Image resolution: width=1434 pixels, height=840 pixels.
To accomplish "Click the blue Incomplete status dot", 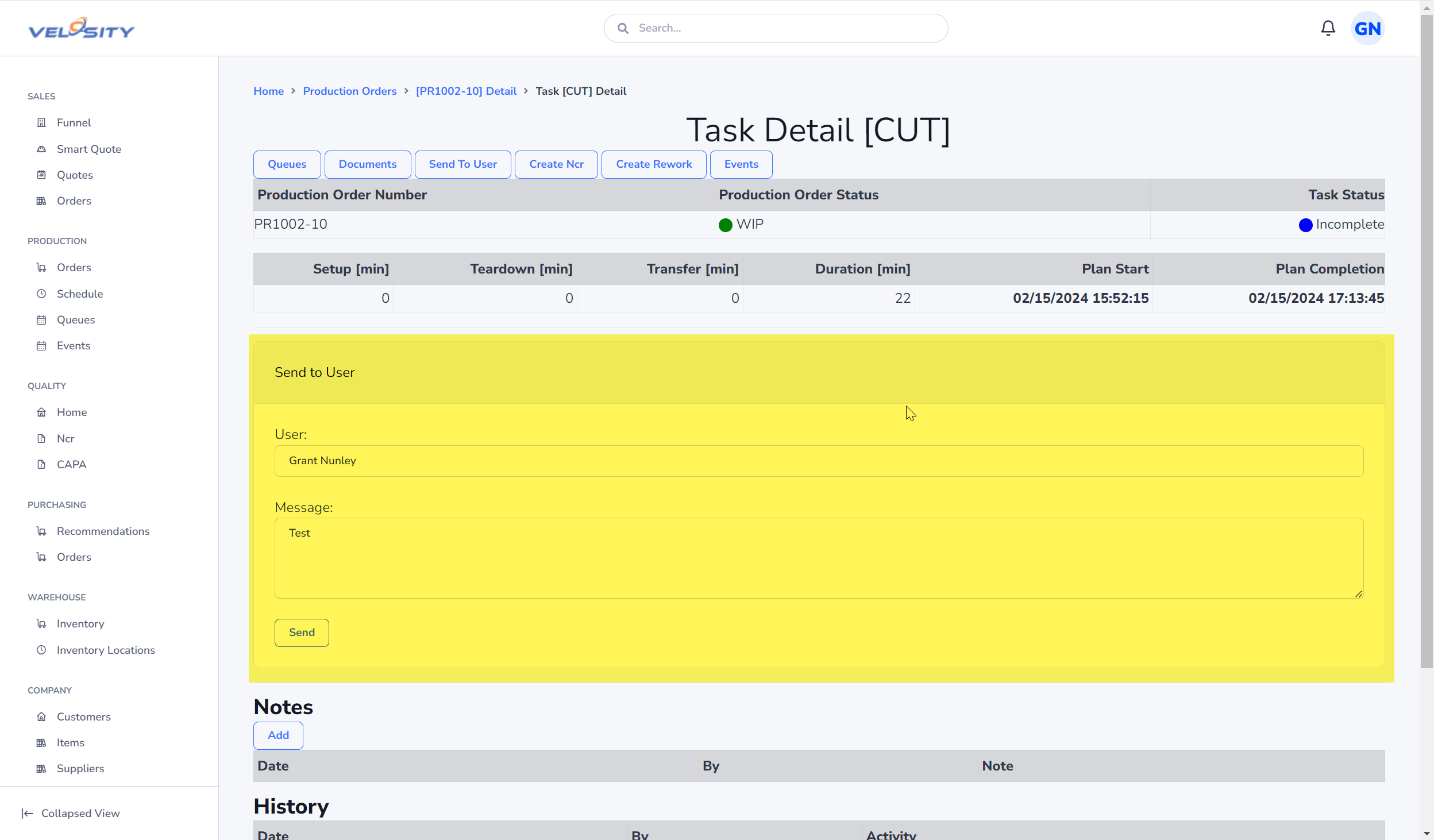I will coord(1305,225).
